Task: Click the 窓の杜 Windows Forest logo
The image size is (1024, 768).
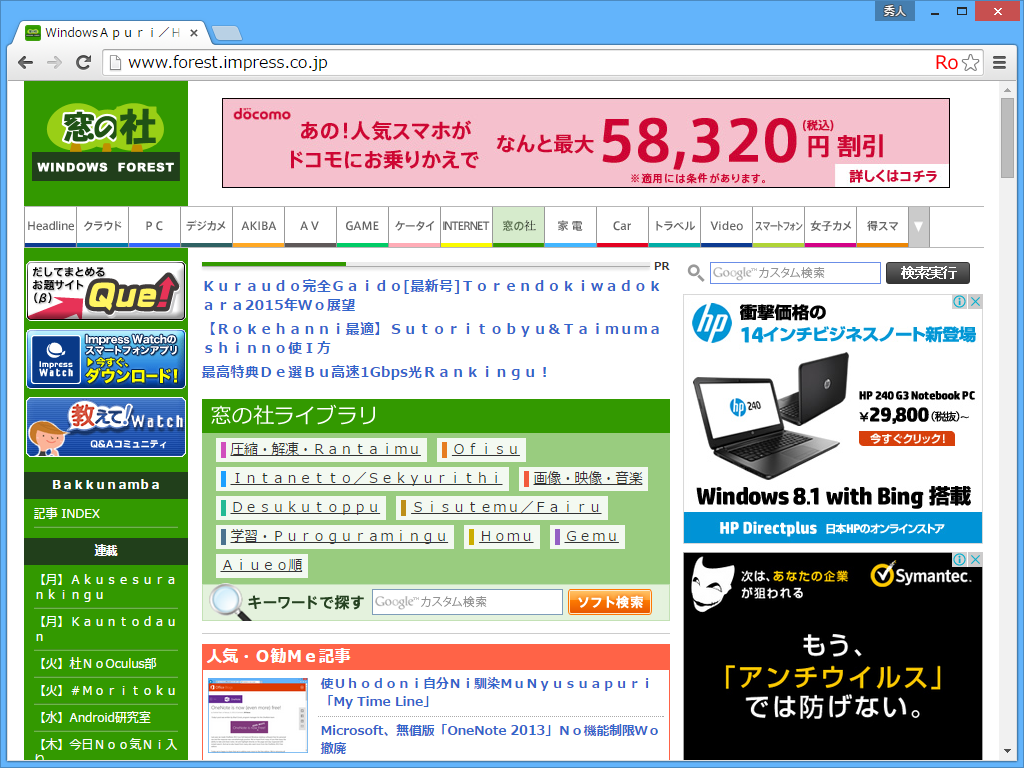Action: tap(104, 140)
